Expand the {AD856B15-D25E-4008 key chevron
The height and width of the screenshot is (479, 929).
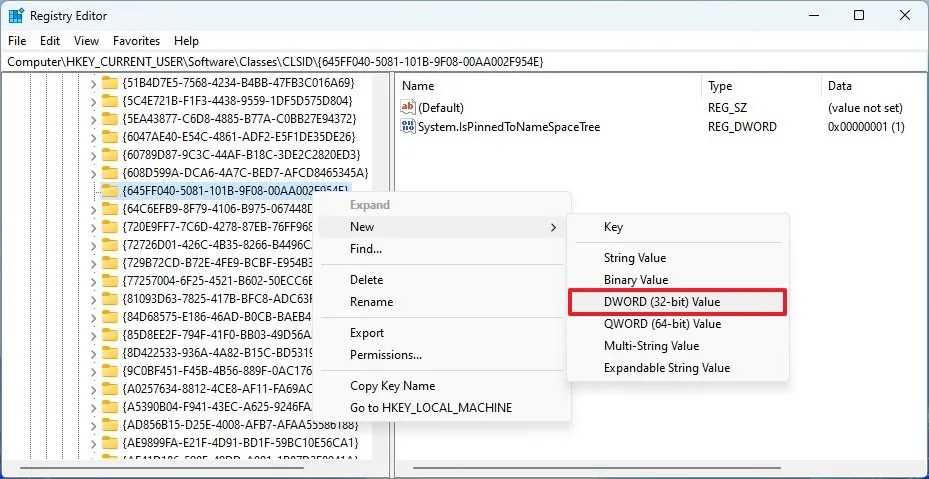(93, 425)
